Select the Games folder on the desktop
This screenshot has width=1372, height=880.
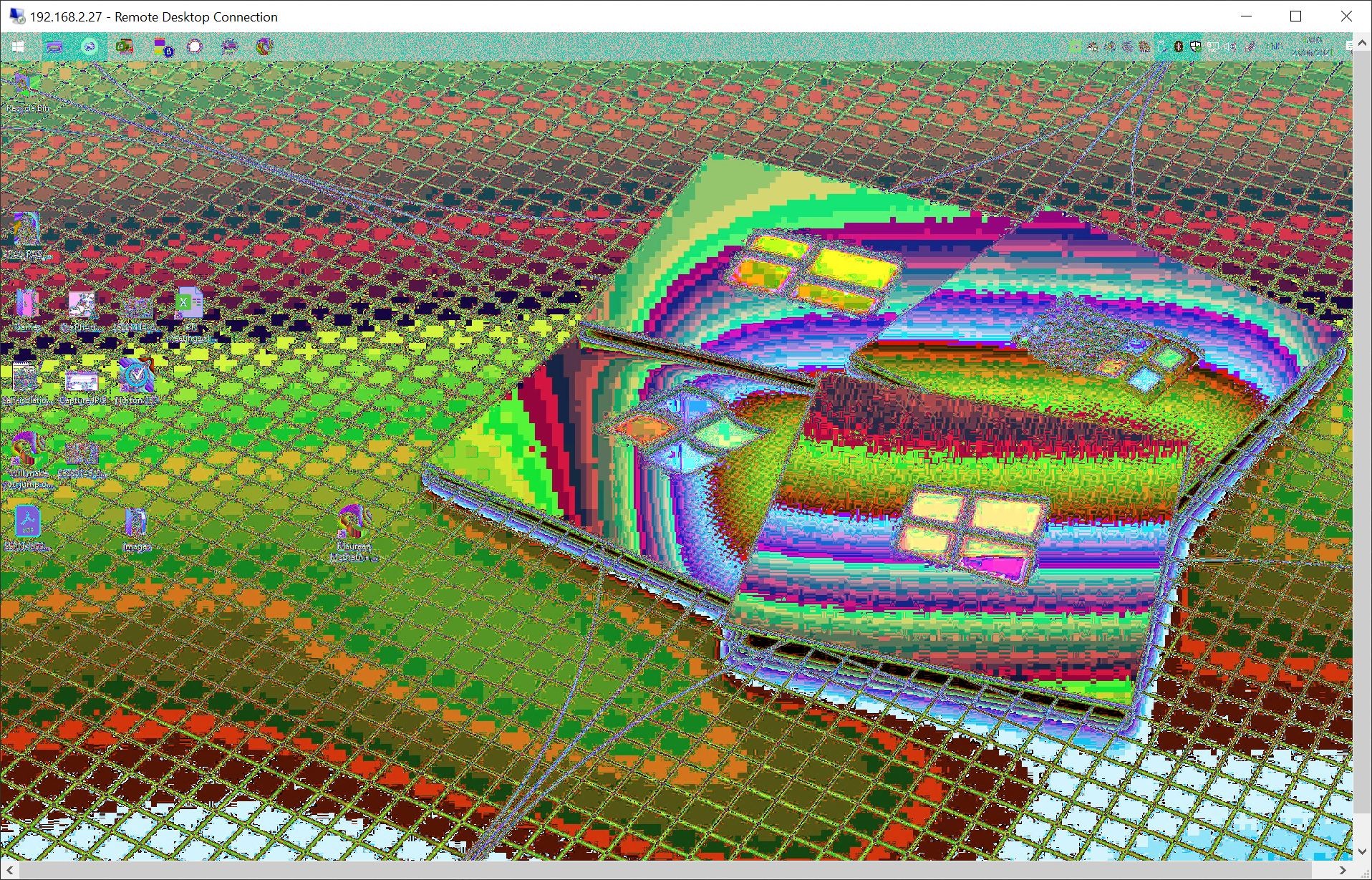(26, 309)
